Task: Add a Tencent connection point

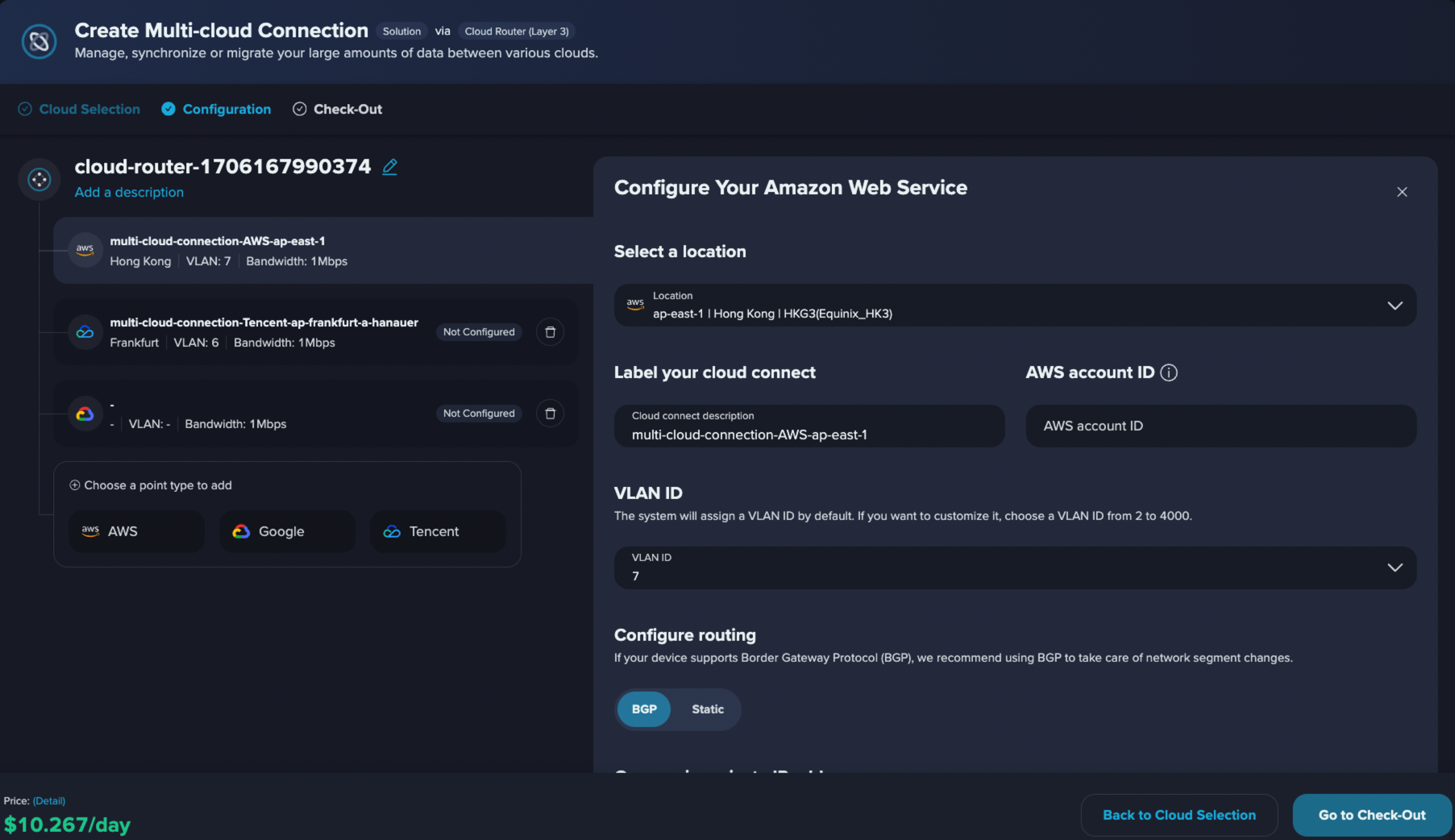Action: 438,531
